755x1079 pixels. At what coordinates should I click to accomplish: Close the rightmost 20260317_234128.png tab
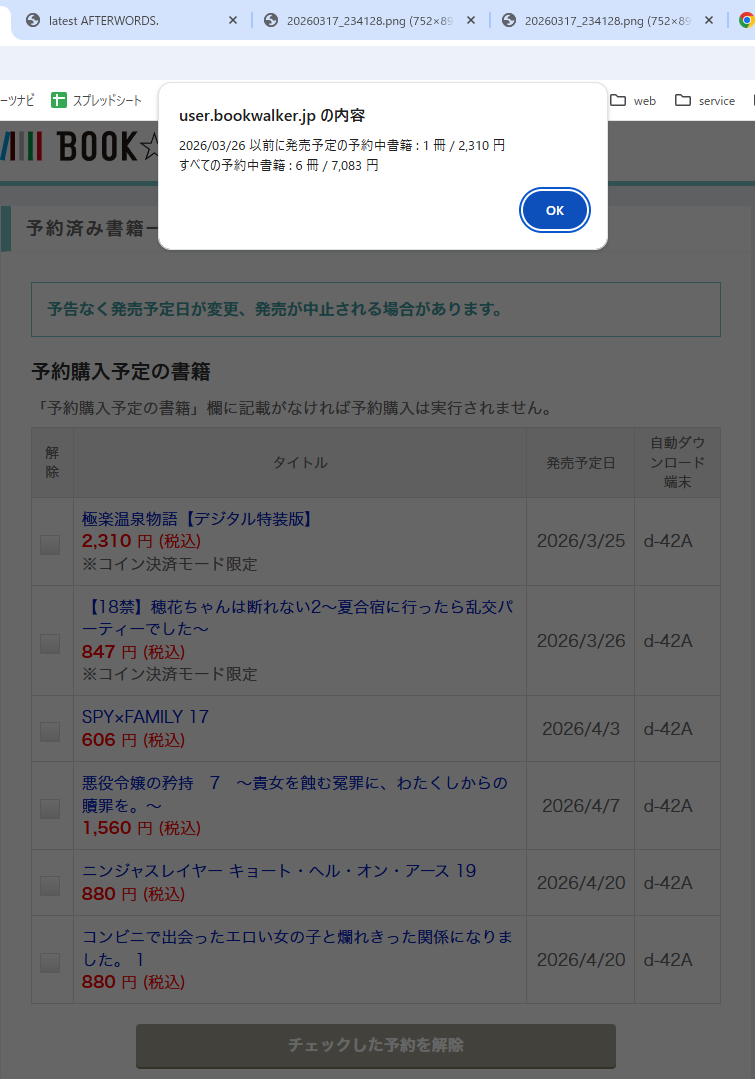tap(709, 20)
